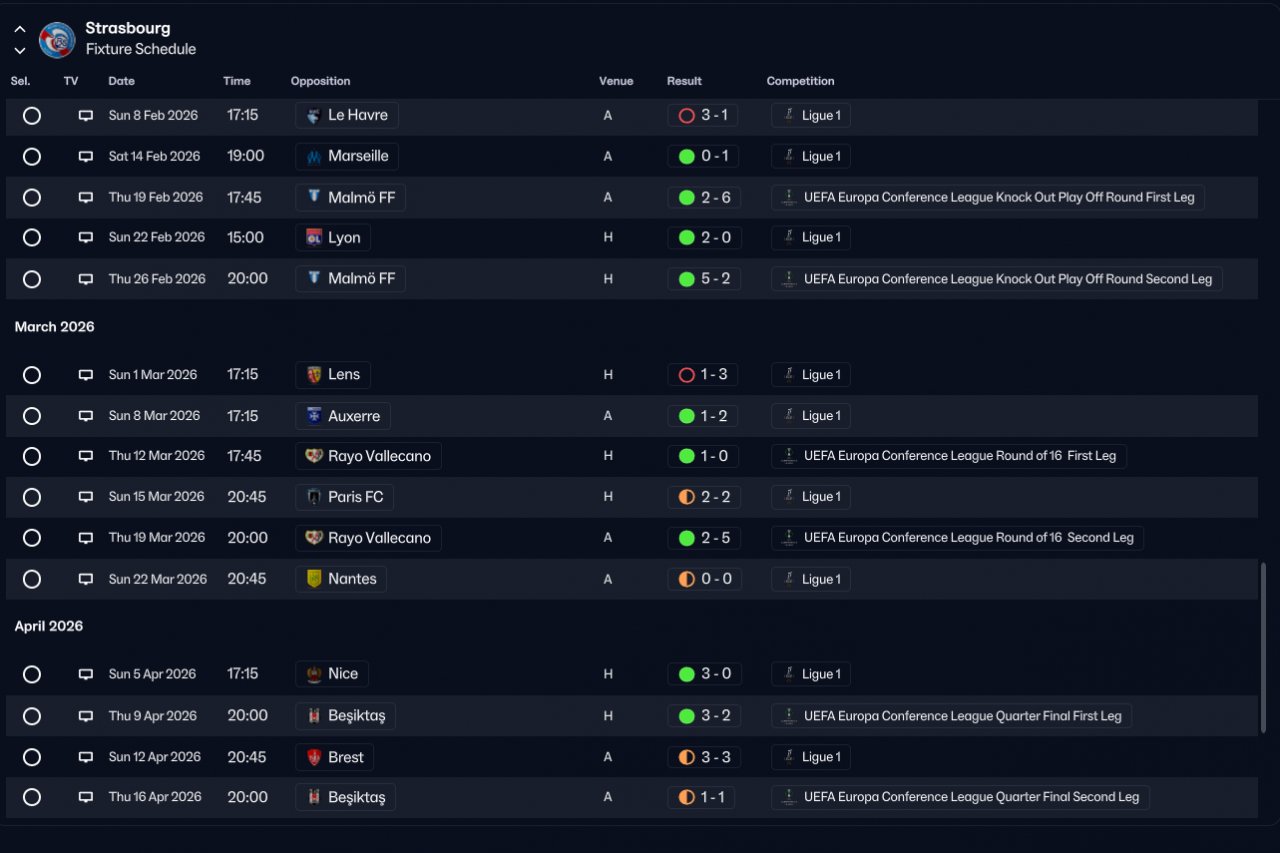Click TV icon for Marseille fixture
This screenshot has width=1280, height=853.
pos(86,157)
